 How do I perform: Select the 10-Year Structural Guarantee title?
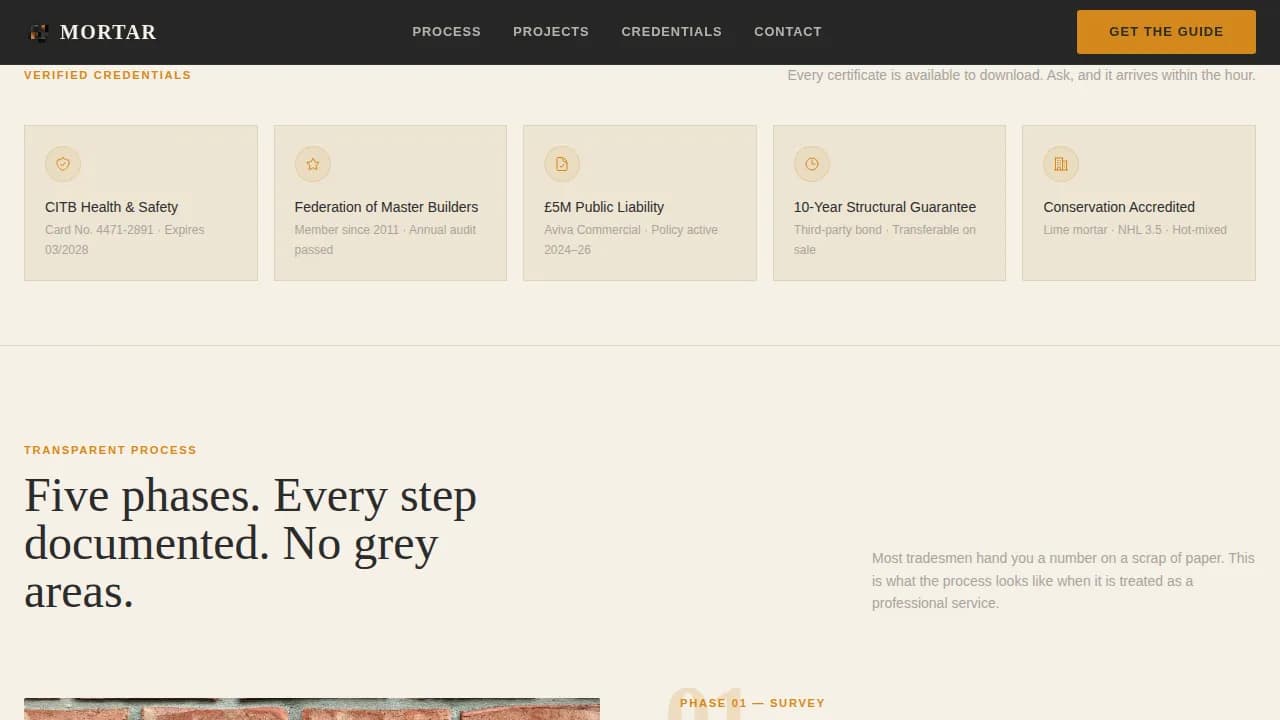(885, 207)
